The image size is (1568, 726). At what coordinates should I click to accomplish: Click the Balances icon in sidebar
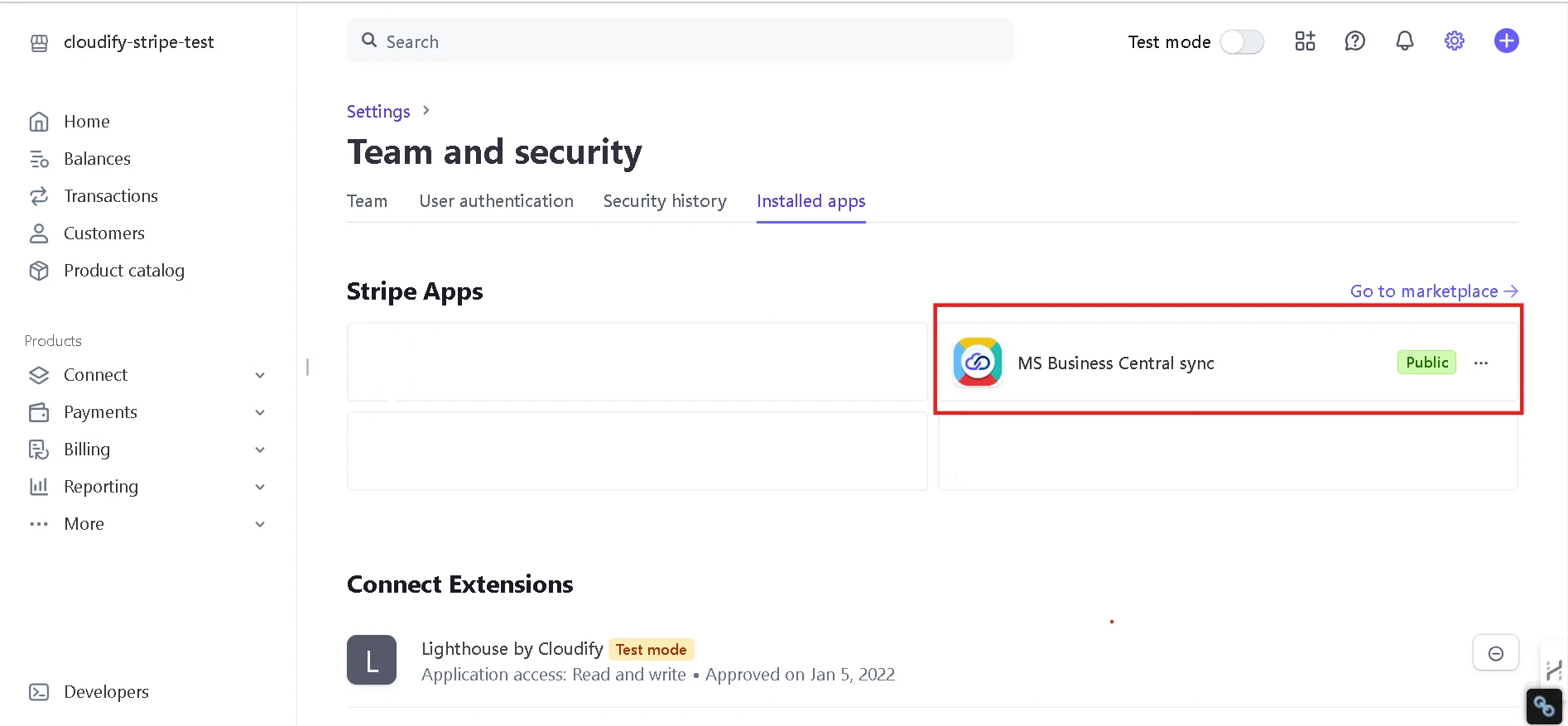click(x=39, y=159)
